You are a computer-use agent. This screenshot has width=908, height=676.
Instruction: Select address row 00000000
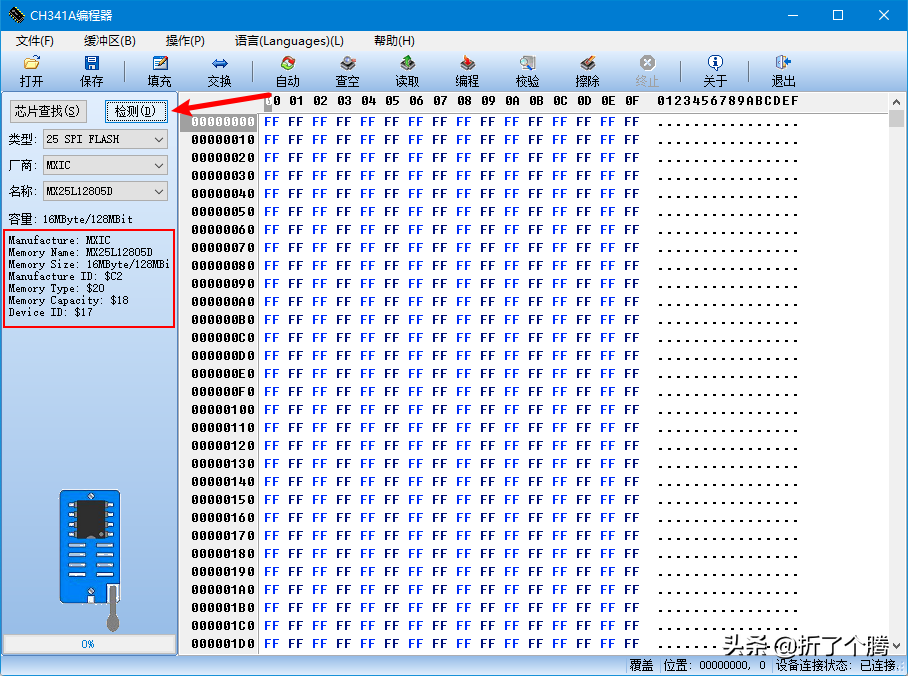click(223, 122)
